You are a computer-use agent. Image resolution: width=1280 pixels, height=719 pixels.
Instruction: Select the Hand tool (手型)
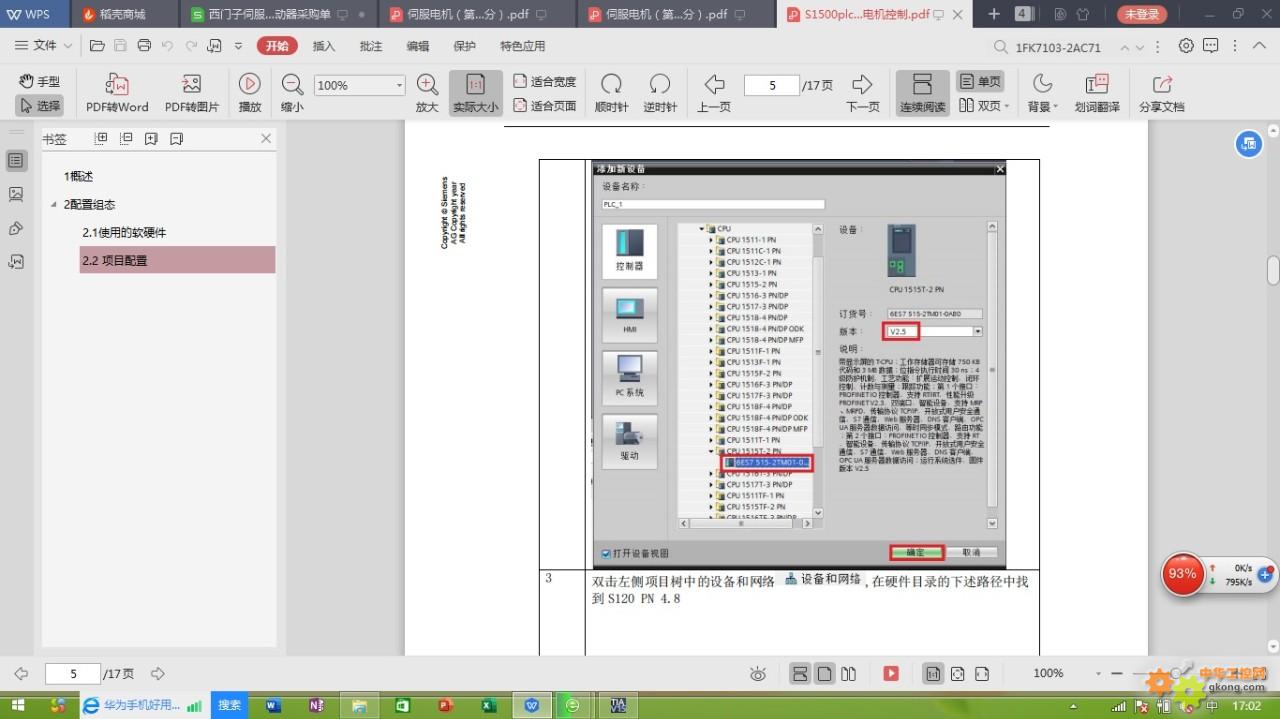[x=39, y=82]
